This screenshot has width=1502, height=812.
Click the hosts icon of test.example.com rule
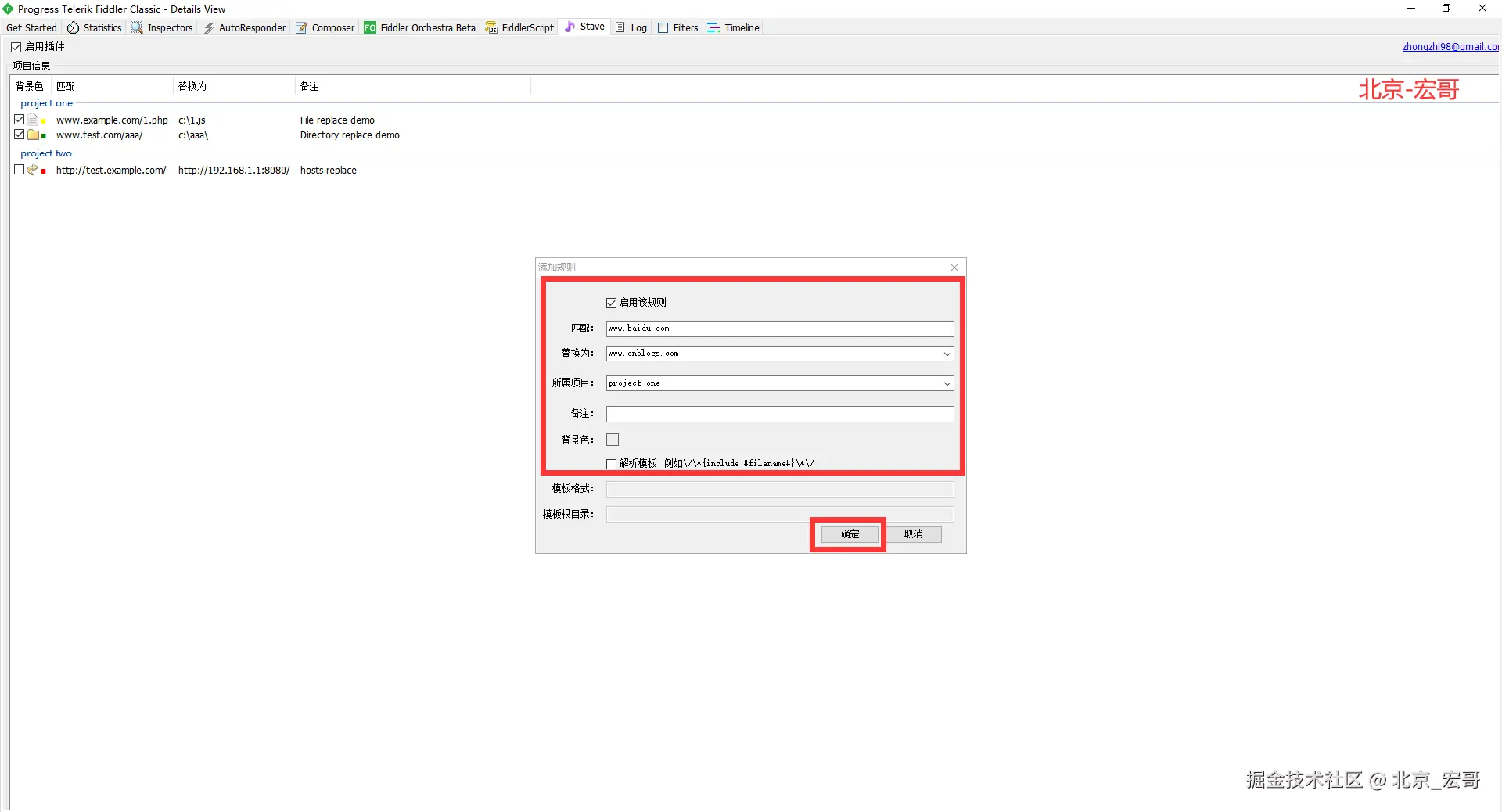point(33,170)
